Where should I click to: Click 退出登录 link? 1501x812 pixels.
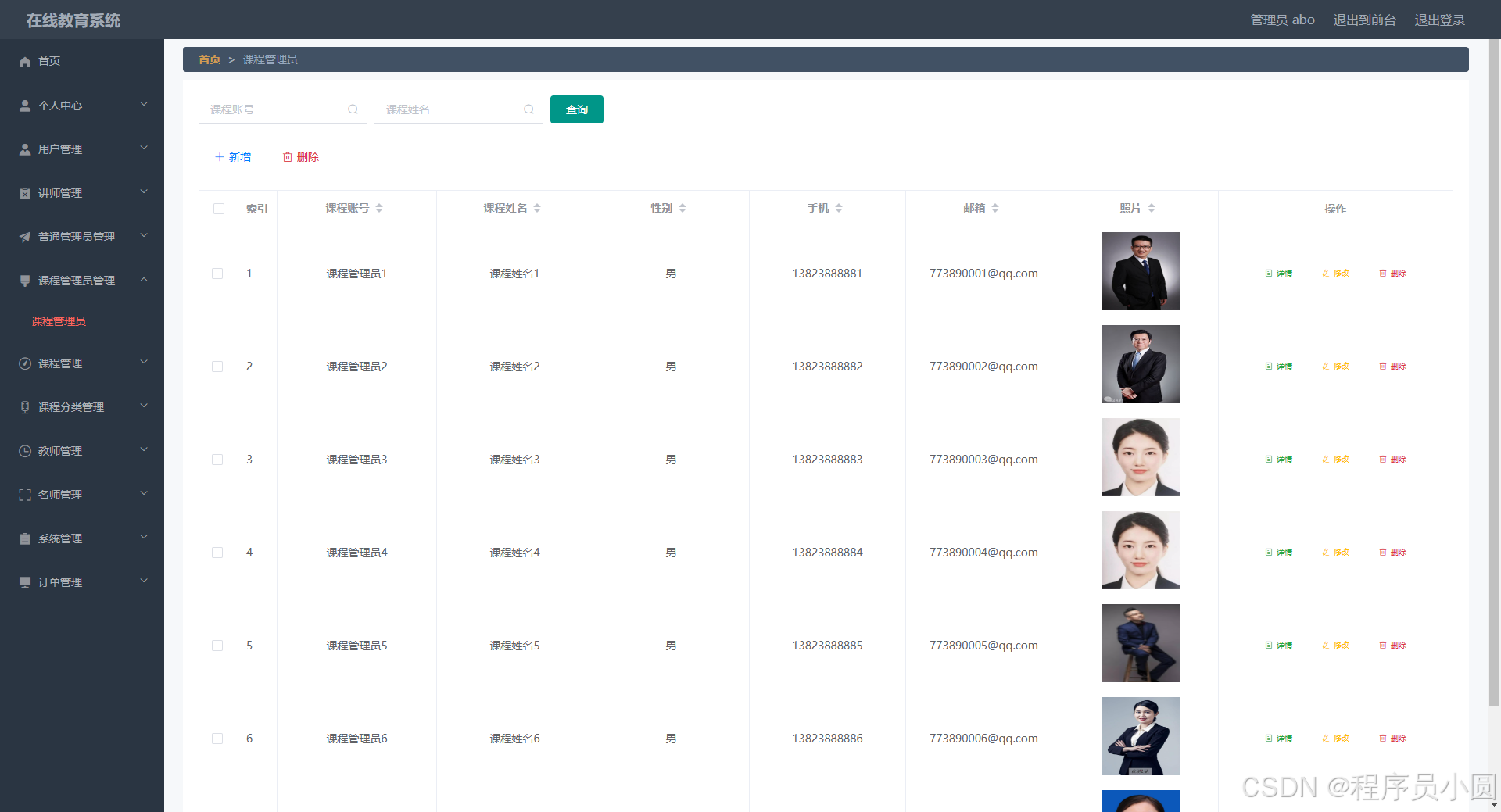[1439, 20]
